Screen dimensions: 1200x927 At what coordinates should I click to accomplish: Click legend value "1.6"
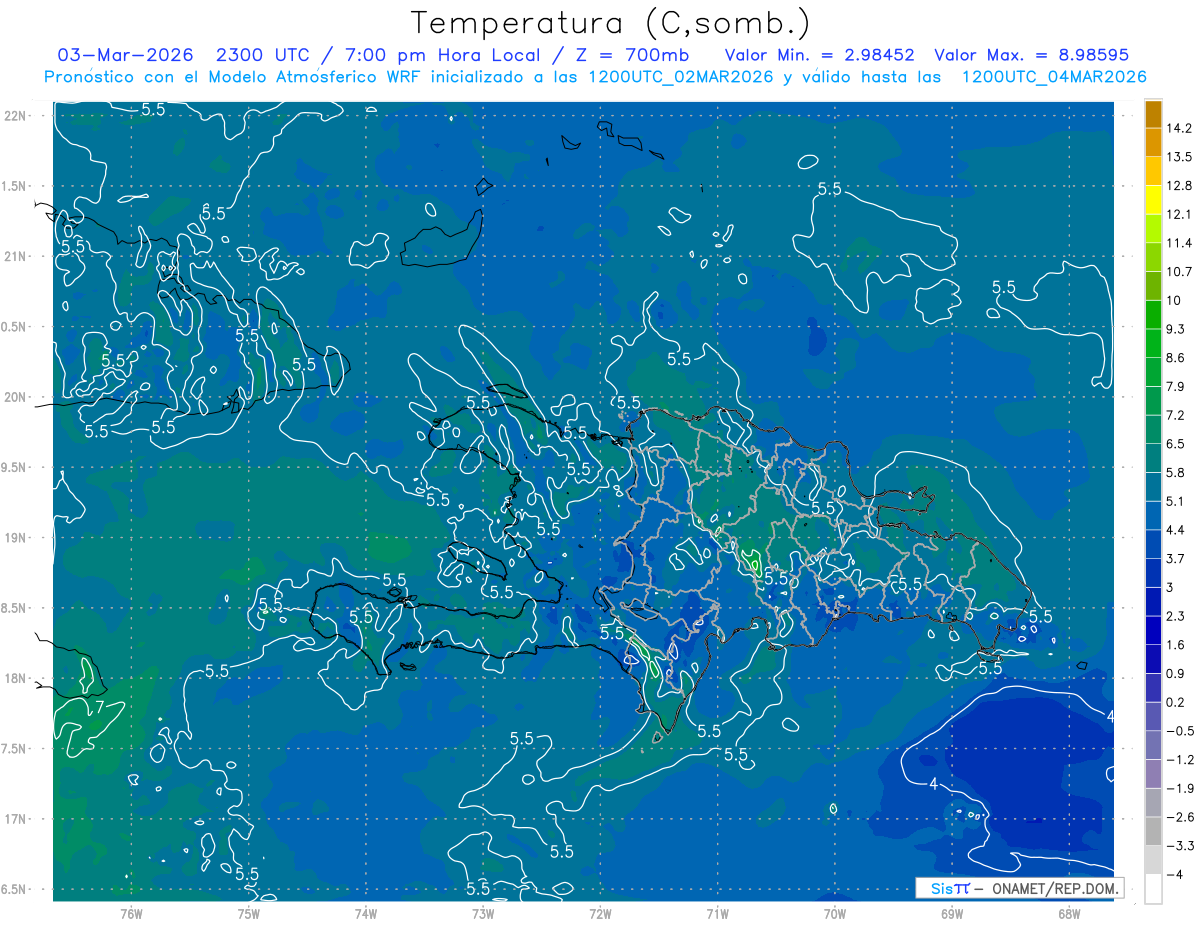(1177, 645)
